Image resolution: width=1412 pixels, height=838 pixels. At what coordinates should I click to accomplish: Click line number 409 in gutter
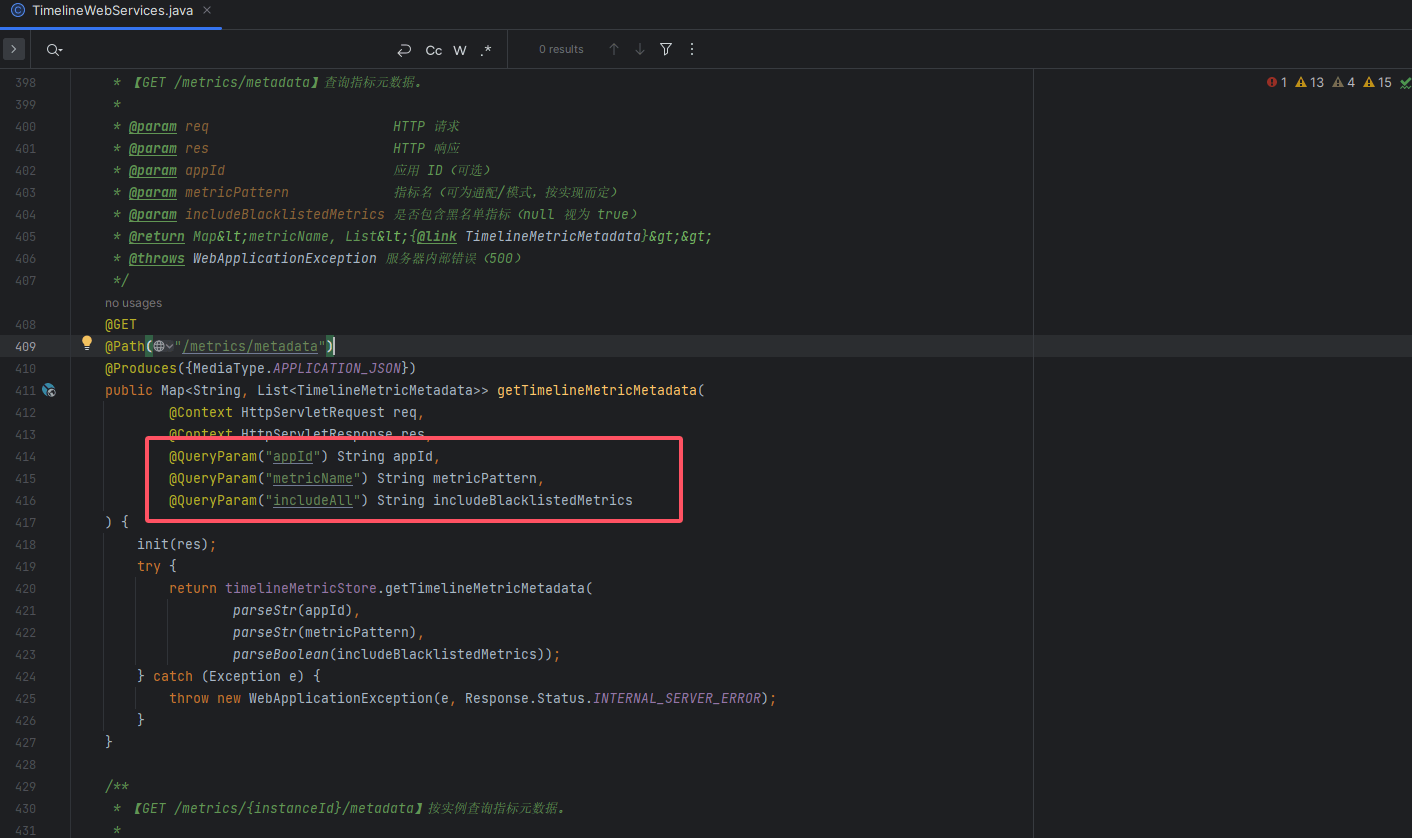click(x=25, y=347)
